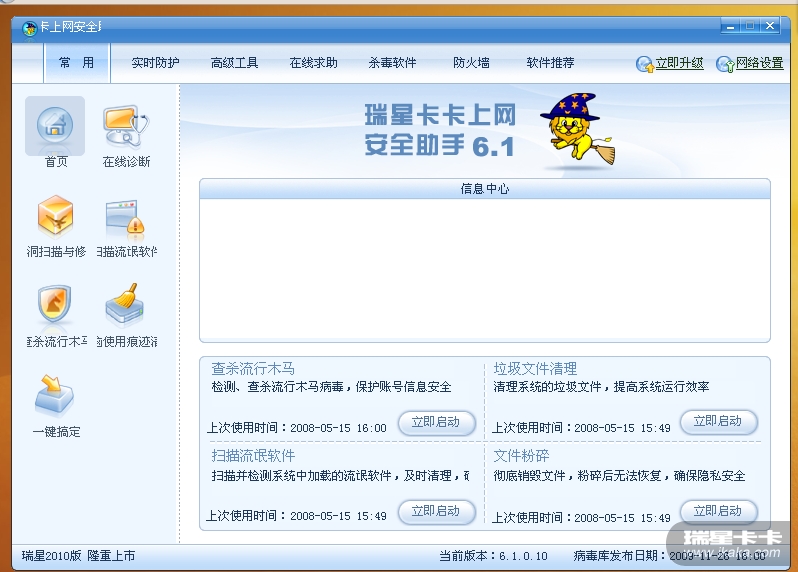Click the 瑞星卡卡上网安全助手 6.1 banner title
This screenshot has width=798, height=572.
click(x=440, y=130)
